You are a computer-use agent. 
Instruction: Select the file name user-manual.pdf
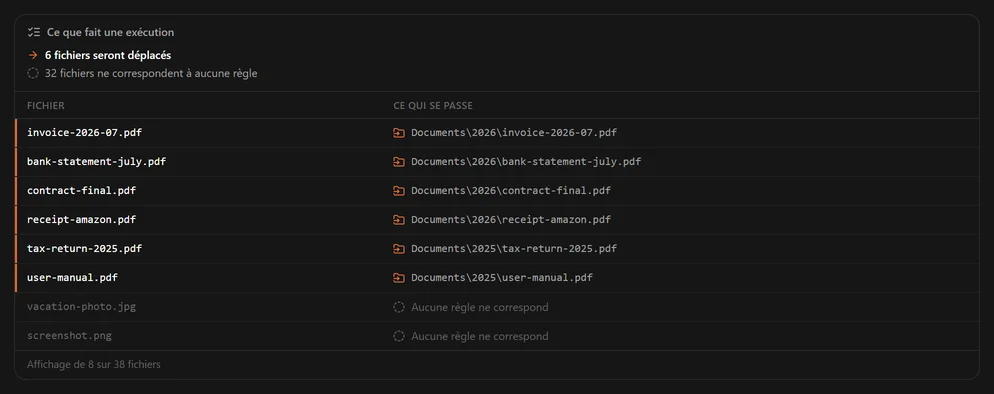[72, 278]
